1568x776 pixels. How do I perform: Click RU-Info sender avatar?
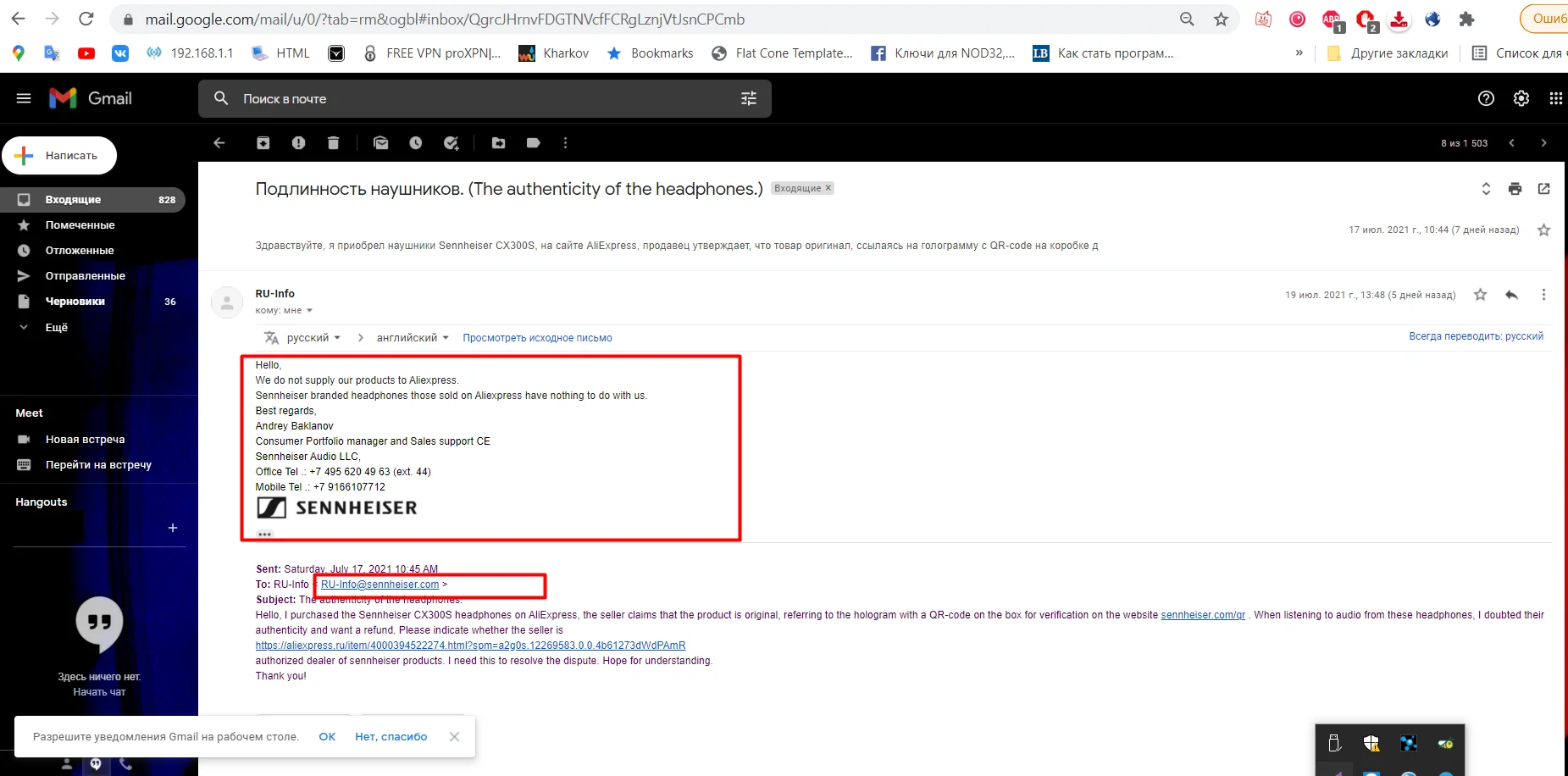227,302
